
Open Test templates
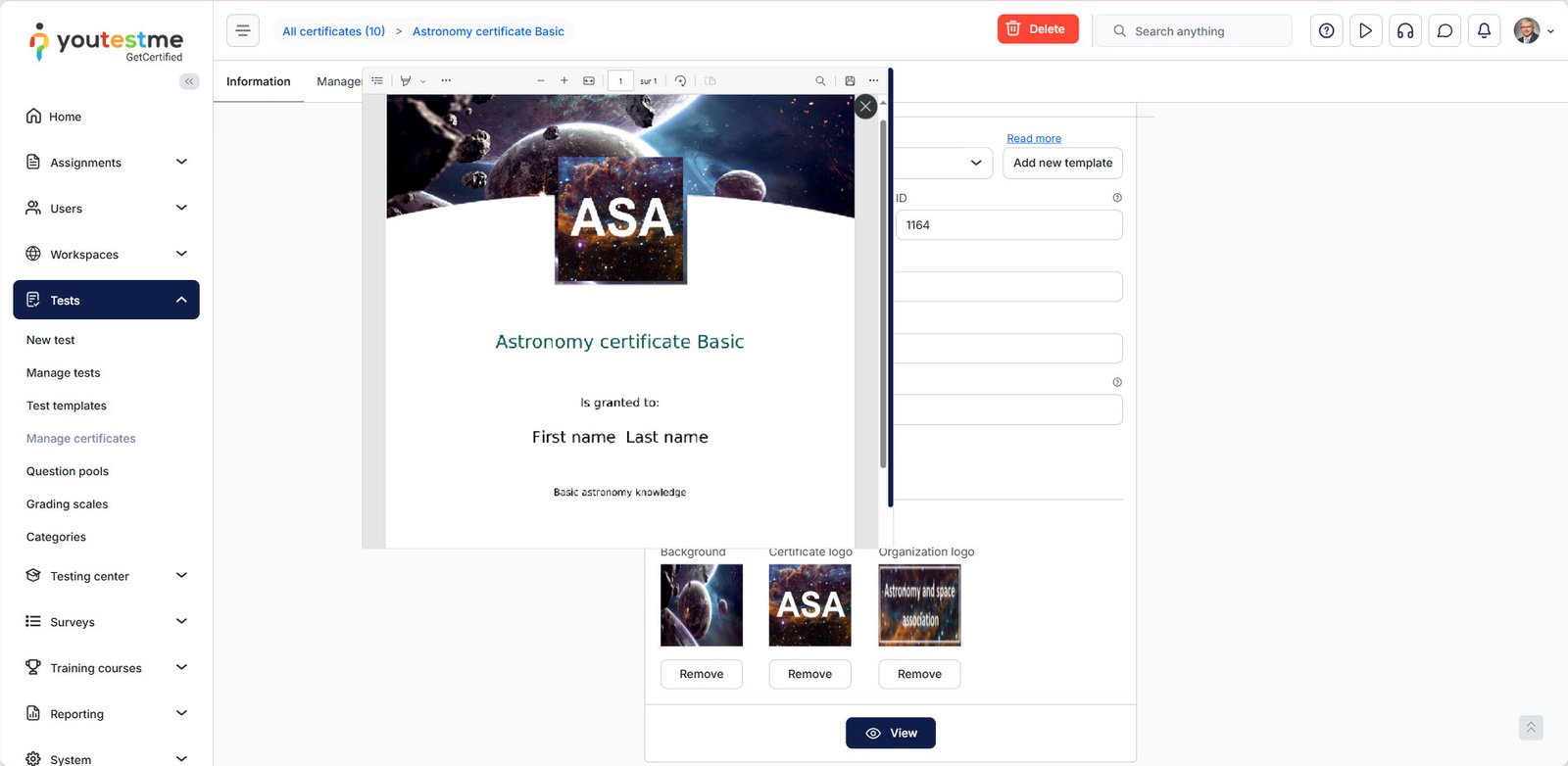(x=67, y=406)
